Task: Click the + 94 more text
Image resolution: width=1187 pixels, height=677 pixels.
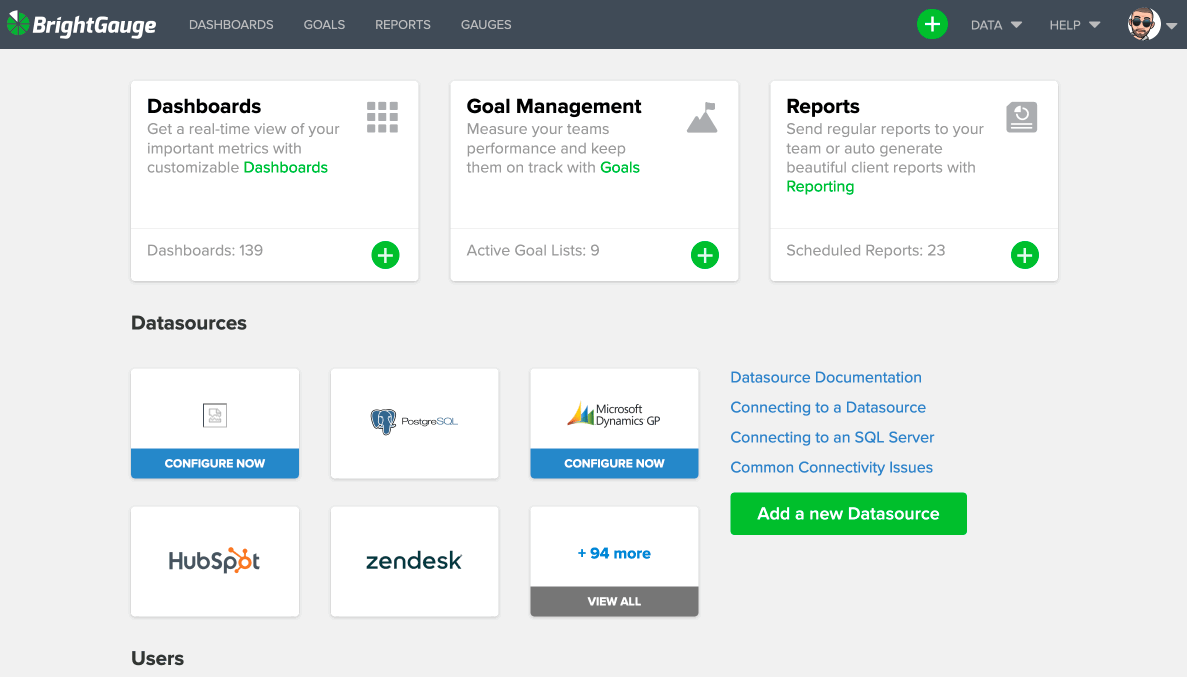Action: pyautogui.click(x=614, y=554)
